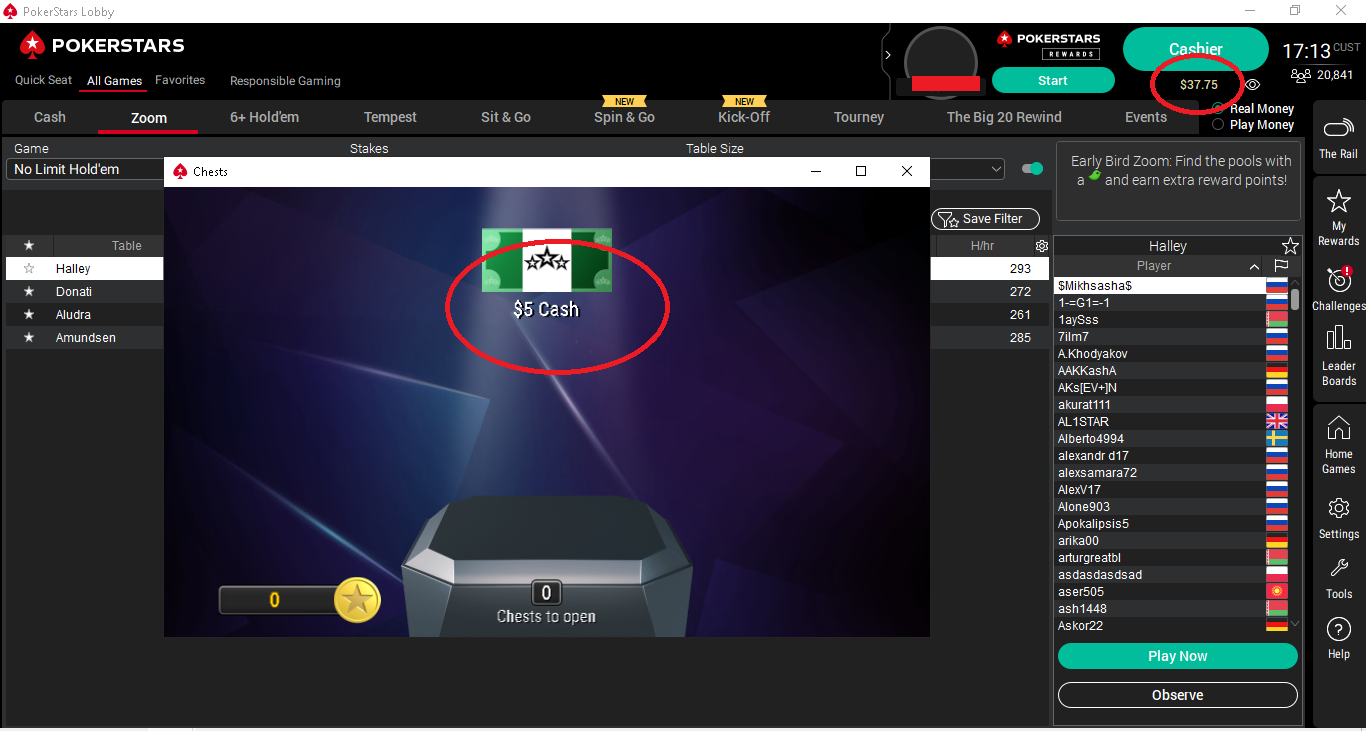Open Tools wrench icon
1366x731 pixels.
pyautogui.click(x=1338, y=568)
